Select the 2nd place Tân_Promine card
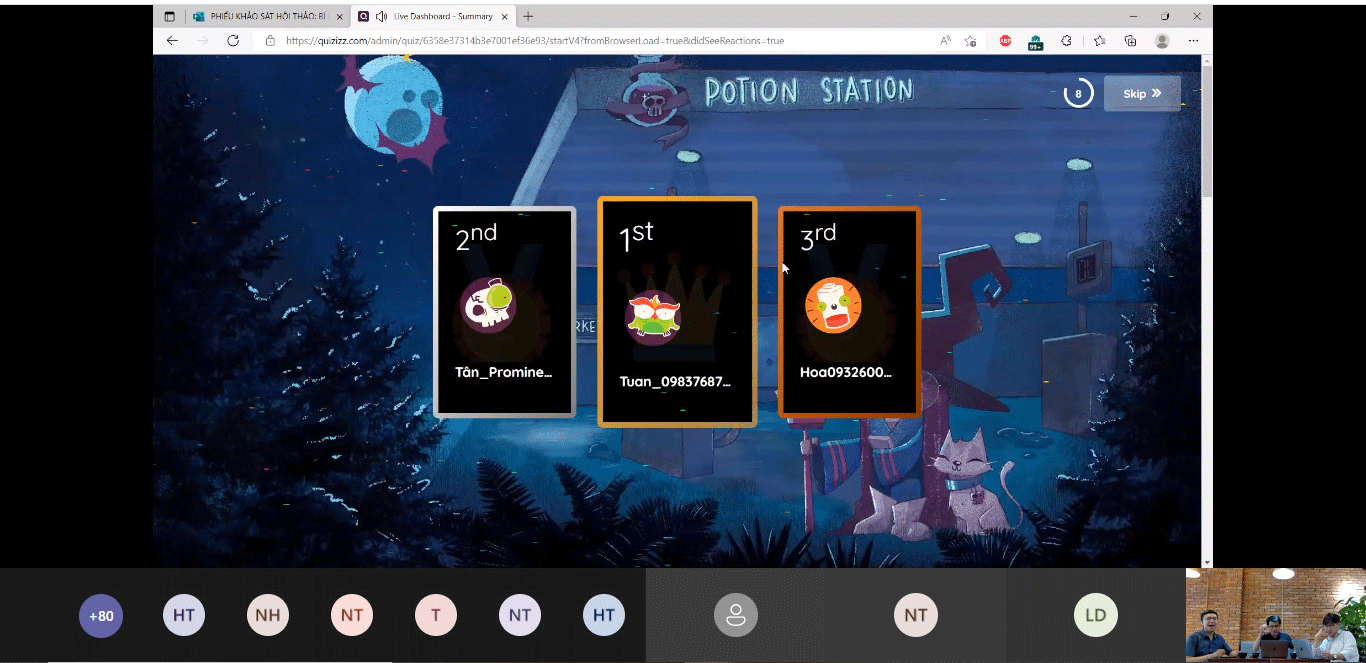 [504, 312]
